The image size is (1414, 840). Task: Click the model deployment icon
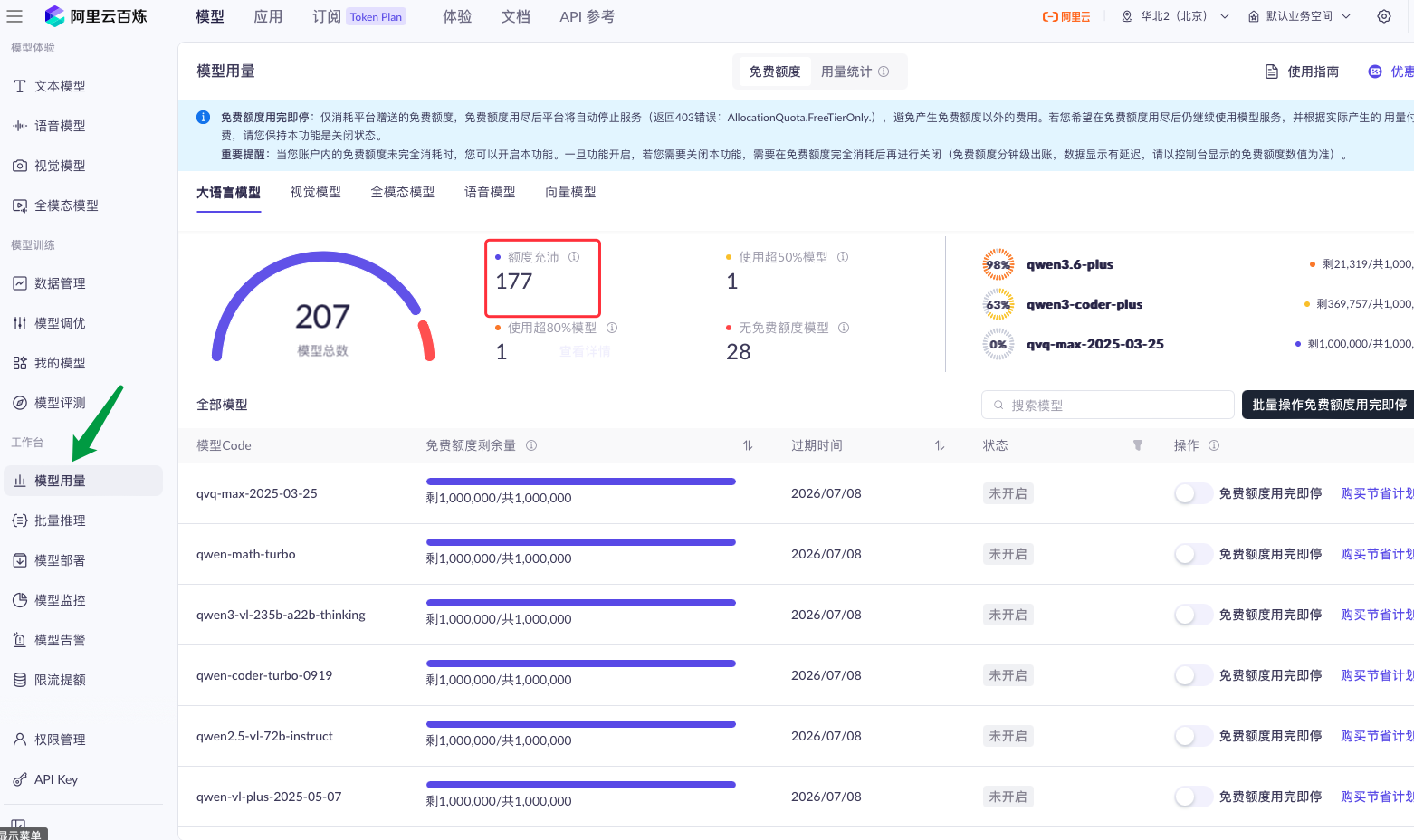point(20,560)
